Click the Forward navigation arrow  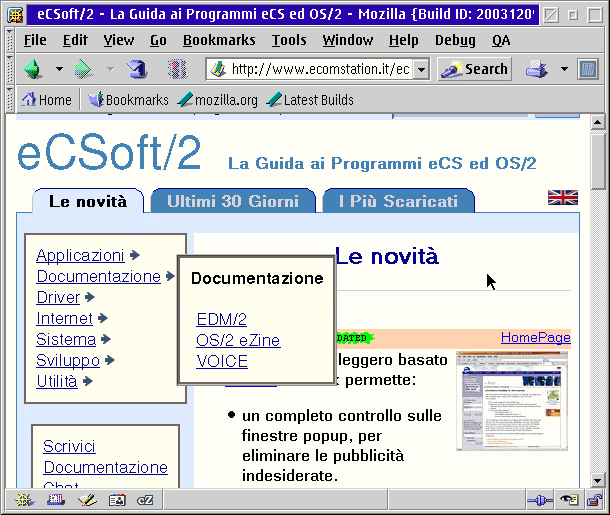85,69
